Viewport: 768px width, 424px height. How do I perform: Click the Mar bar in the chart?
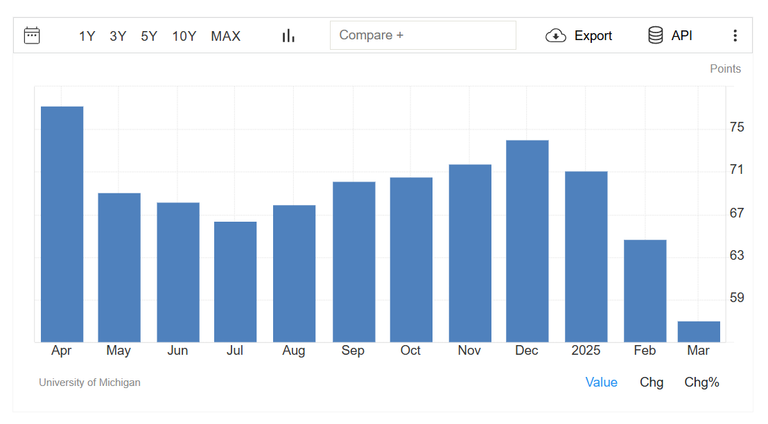(699, 331)
